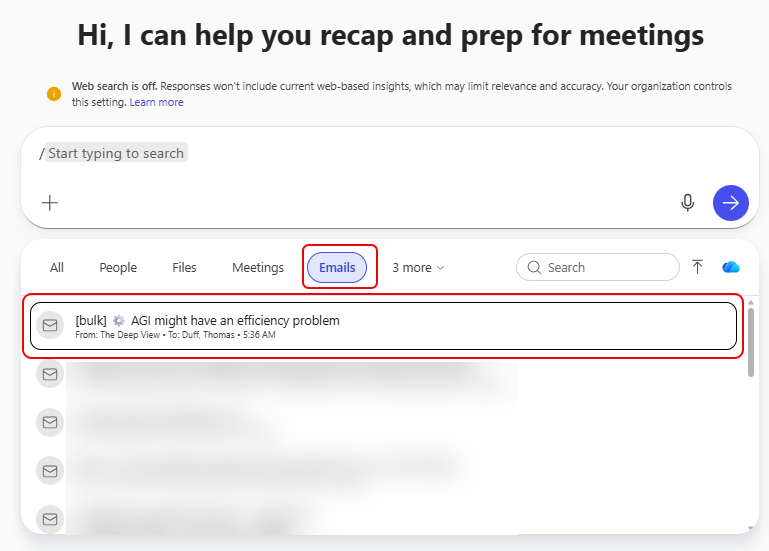Click the results list scrollbar thumb
The height and width of the screenshot is (551, 769).
751,343
